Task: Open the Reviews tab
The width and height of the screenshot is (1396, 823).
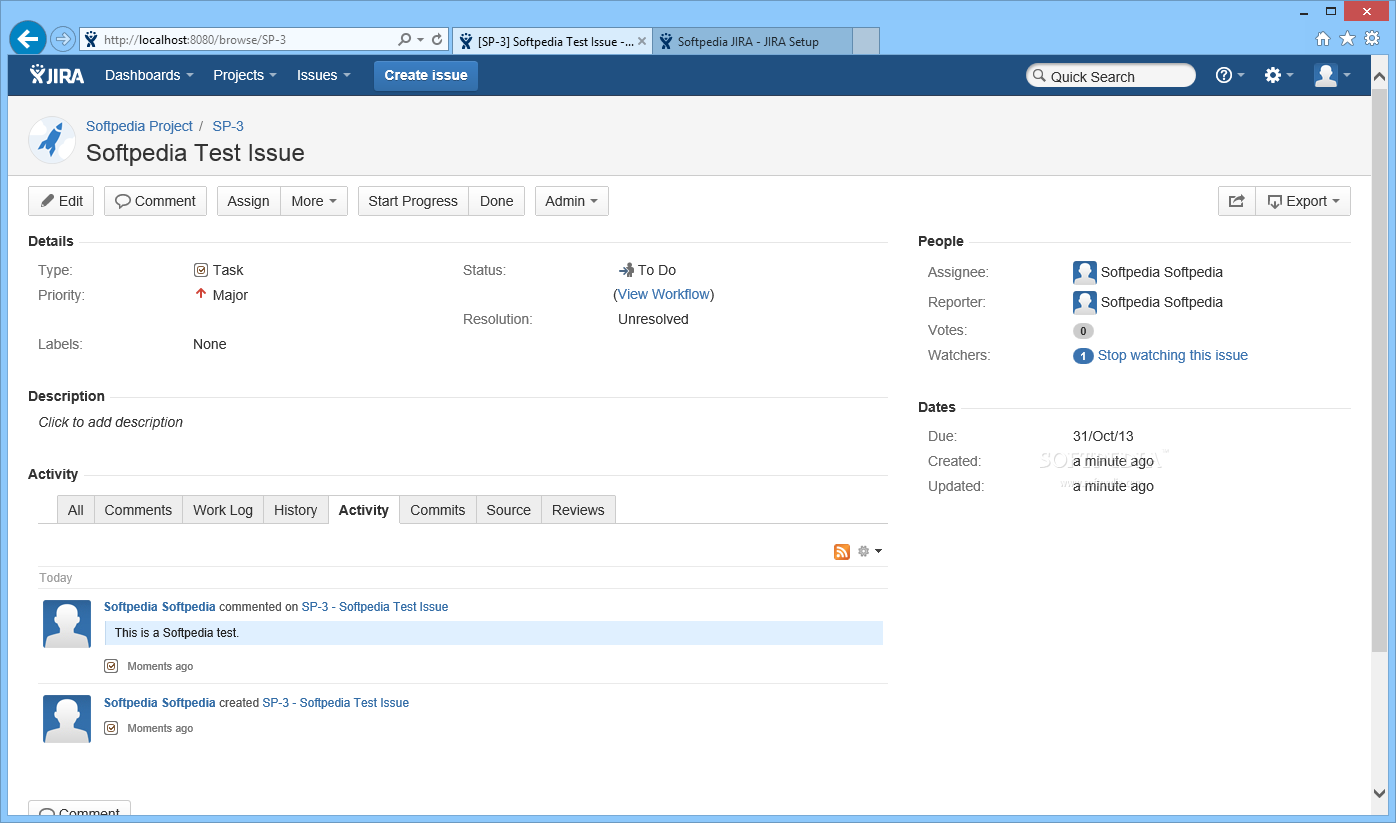Action: [x=578, y=510]
